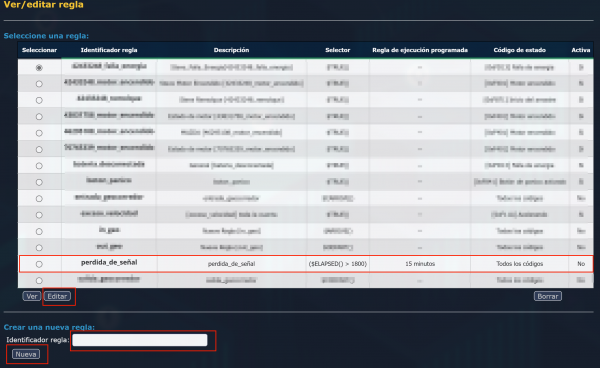Click the Todos los códigos cell in highlighted row
This screenshot has height=368, width=600.
tap(520, 264)
